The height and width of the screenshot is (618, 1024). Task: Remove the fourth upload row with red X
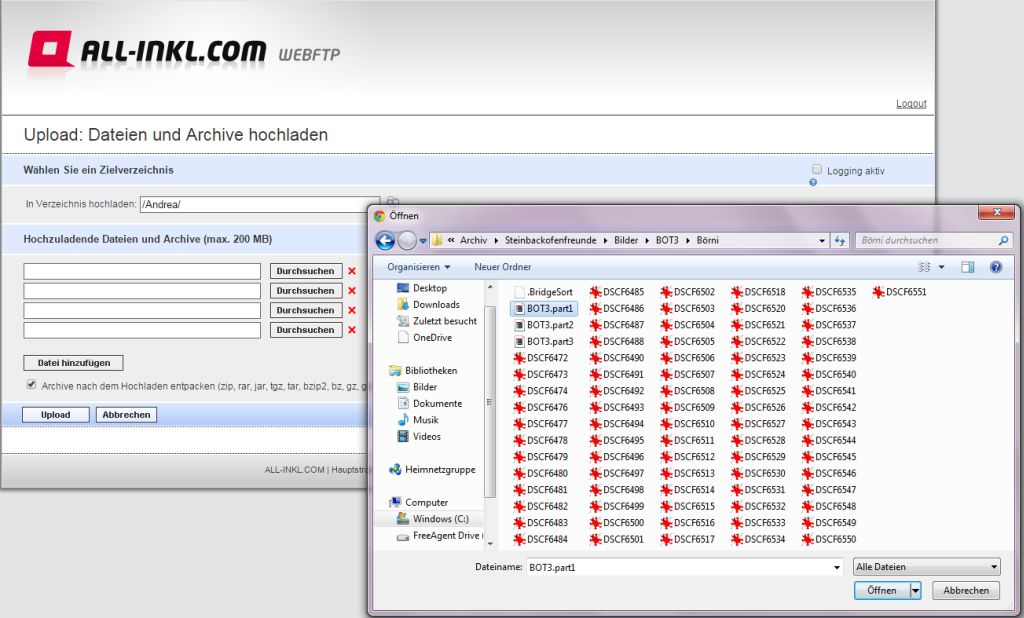coord(351,330)
